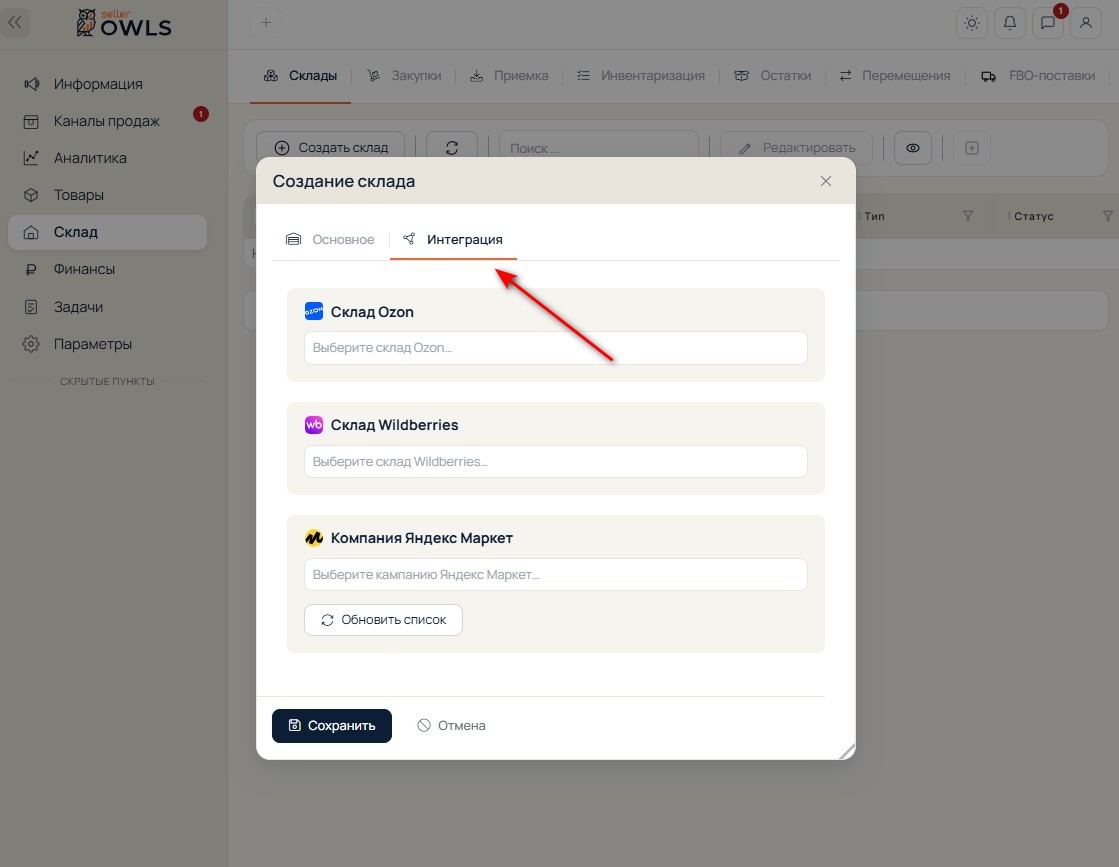Screen dimensions: 1119x867
Task: Select the Интеграция tab
Action: [x=453, y=240]
